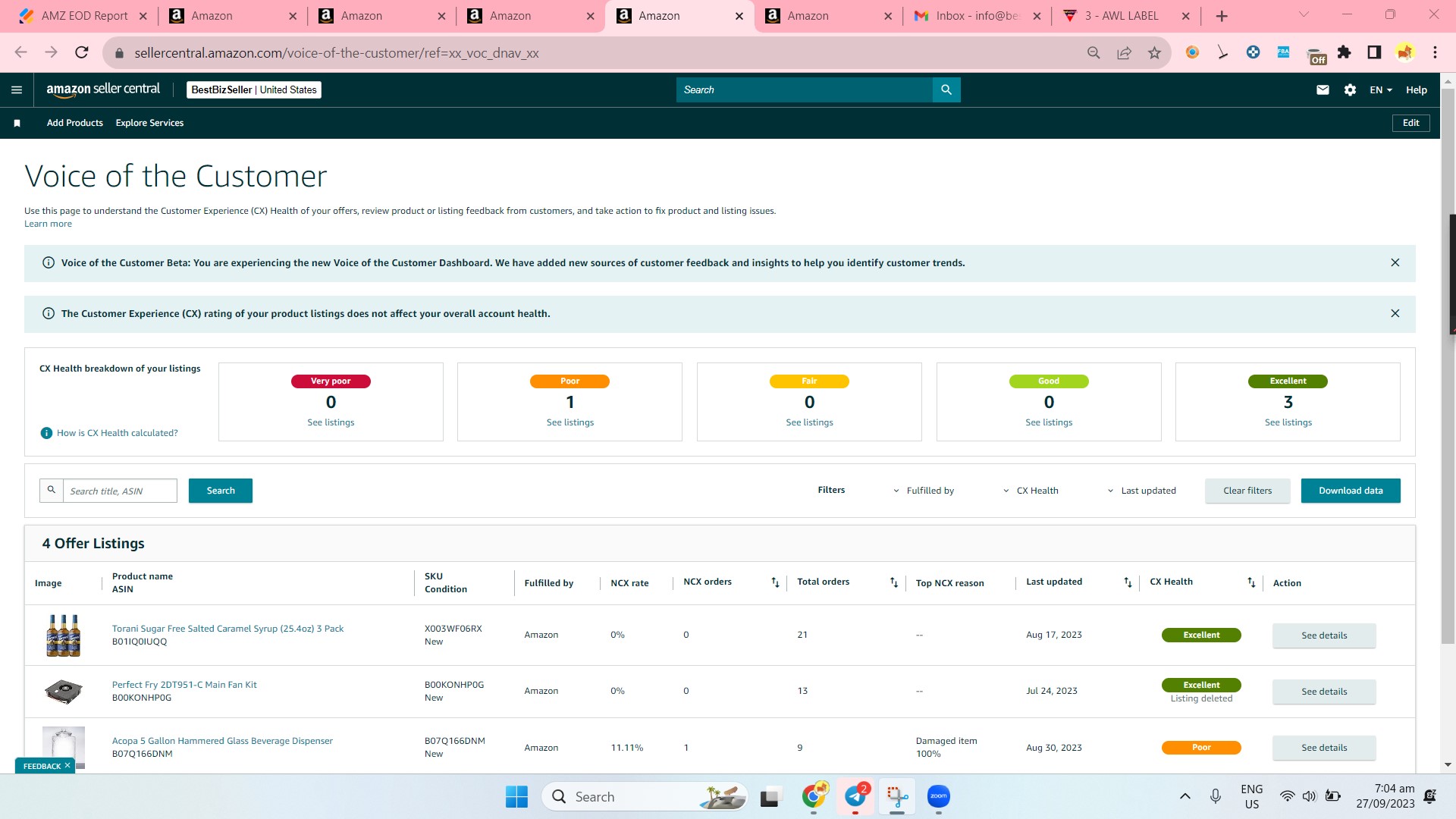Sort by Last updated arrows icon
The image size is (1456, 819).
pyautogui.click(x=1128, y=582)
